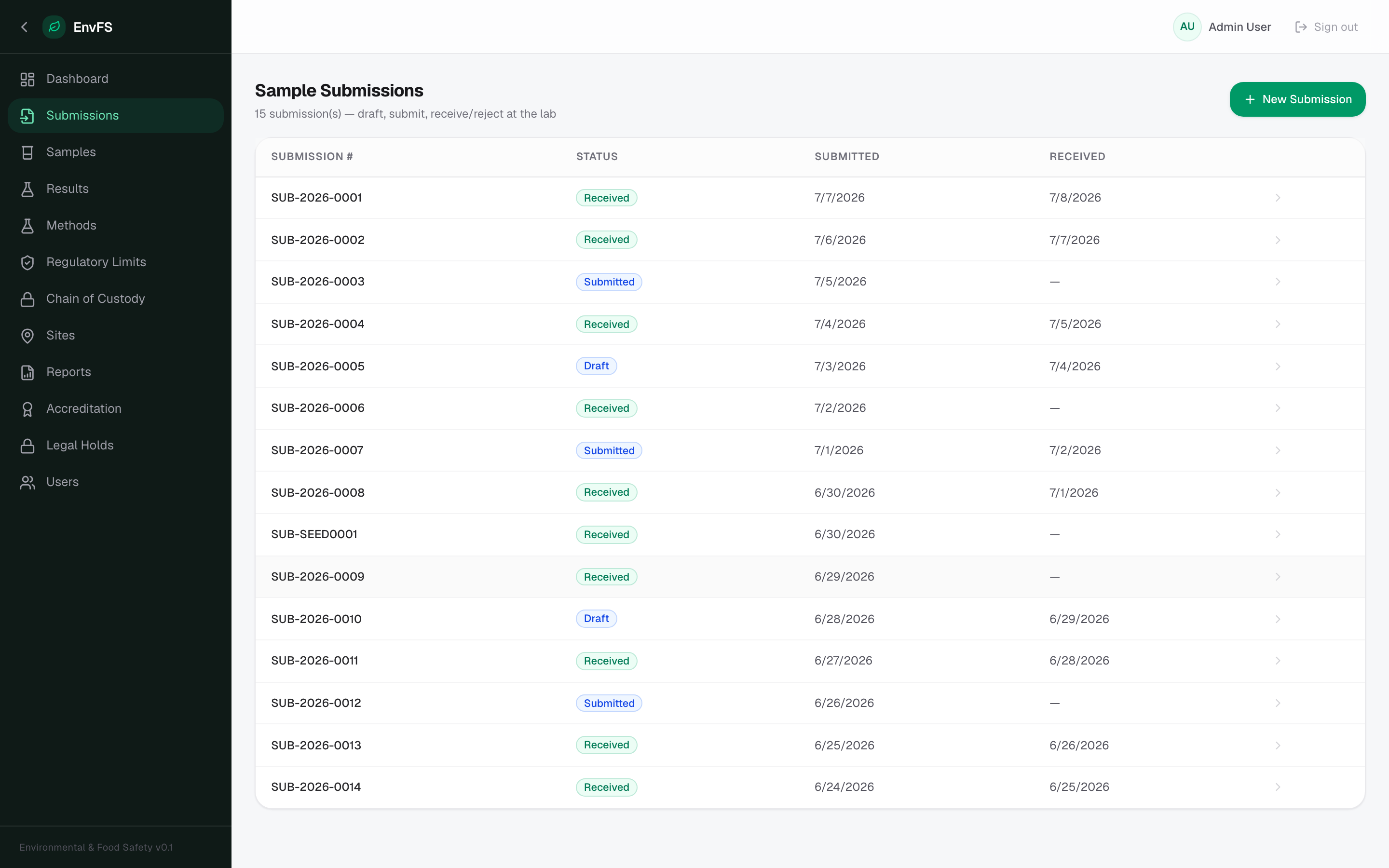Click the AU avatar circle
Viewport: 1389px width, 868px height.
pyautogui.click(x=1187, y=27)
